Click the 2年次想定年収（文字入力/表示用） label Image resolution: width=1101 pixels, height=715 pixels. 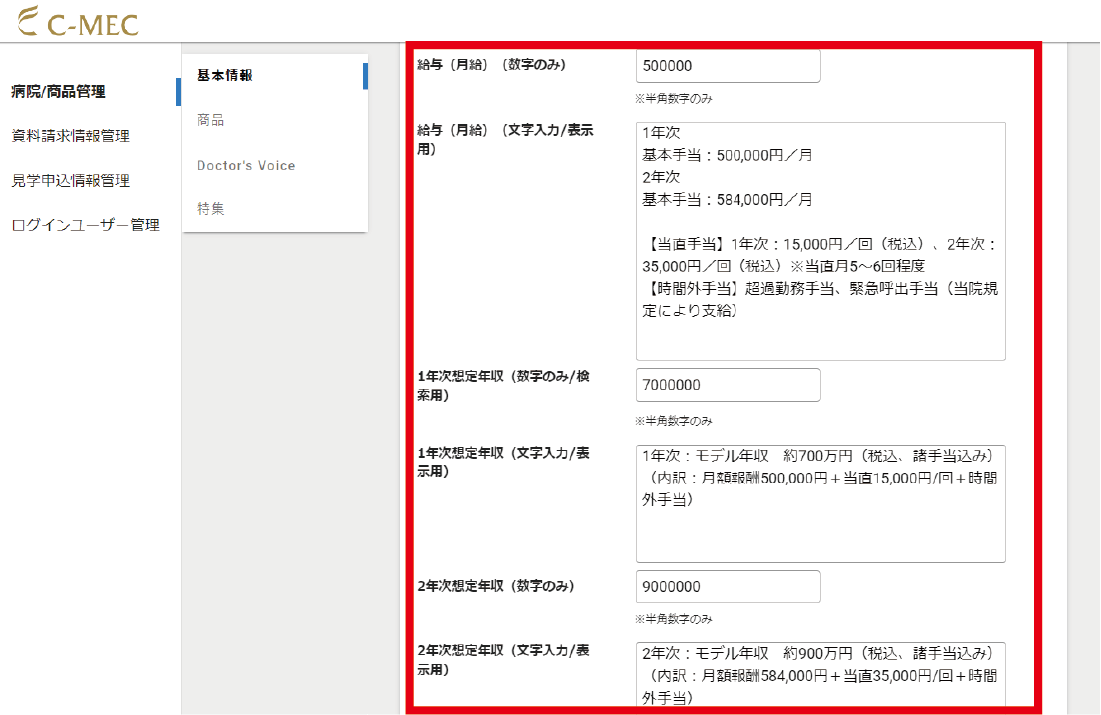pyautogui.click(x=503, y=660)
